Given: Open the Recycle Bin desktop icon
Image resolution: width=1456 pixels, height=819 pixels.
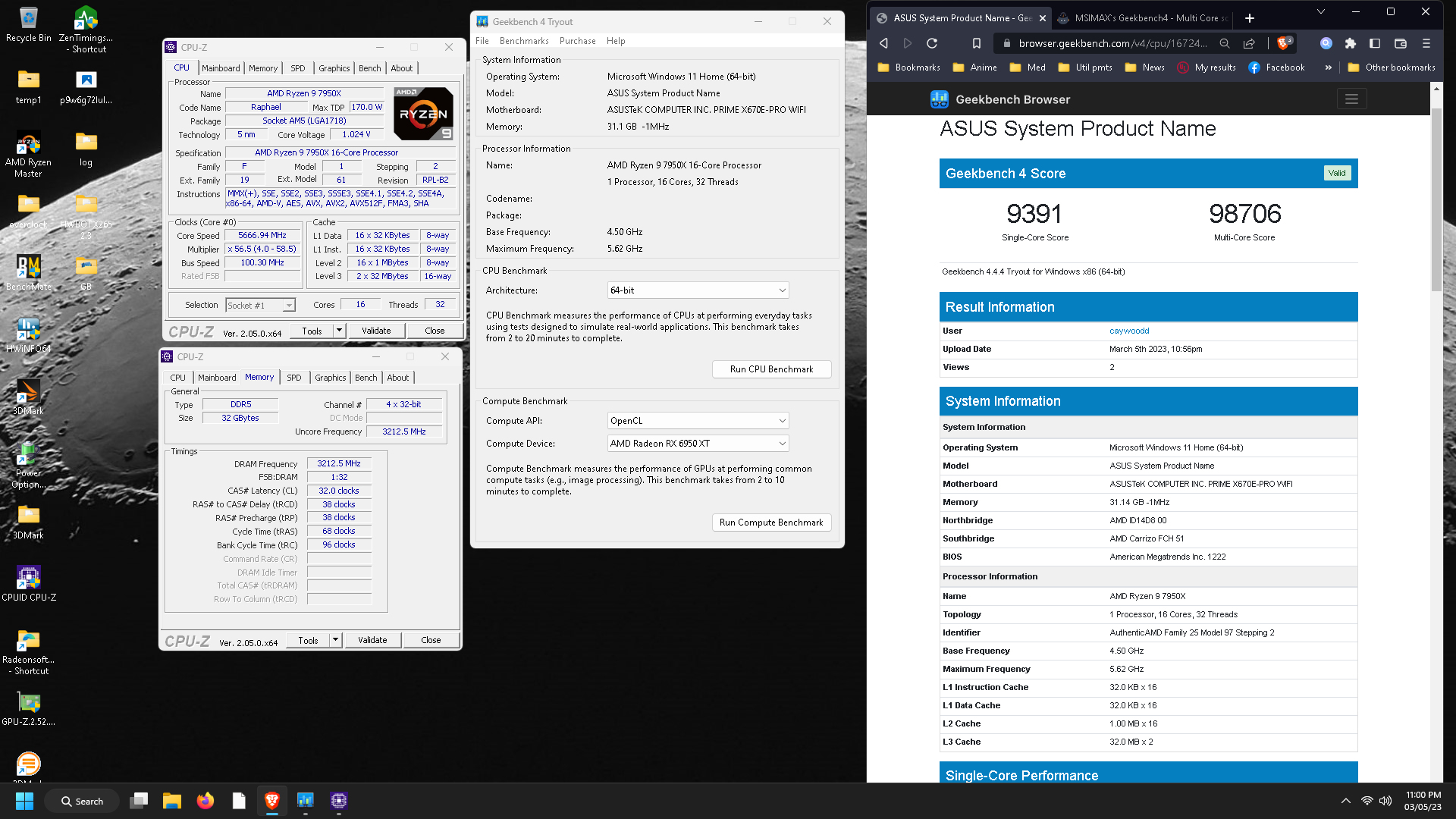Looking at the screenshot, I should tap(28, 24).
